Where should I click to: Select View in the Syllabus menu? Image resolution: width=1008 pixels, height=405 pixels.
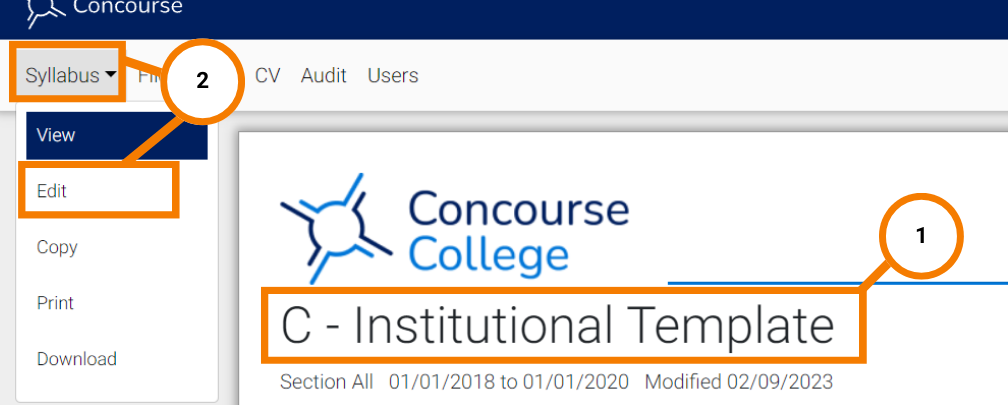pos(117,135)
